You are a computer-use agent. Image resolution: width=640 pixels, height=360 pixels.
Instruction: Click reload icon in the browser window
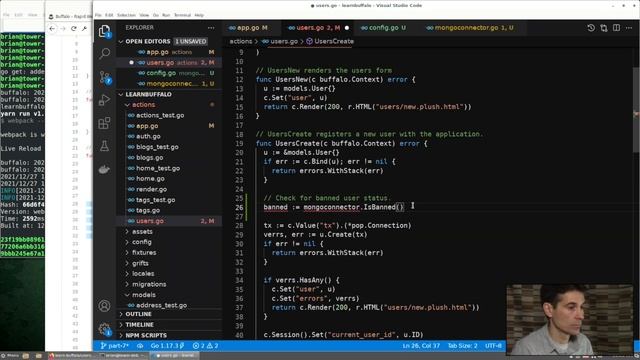pos(73,29)
